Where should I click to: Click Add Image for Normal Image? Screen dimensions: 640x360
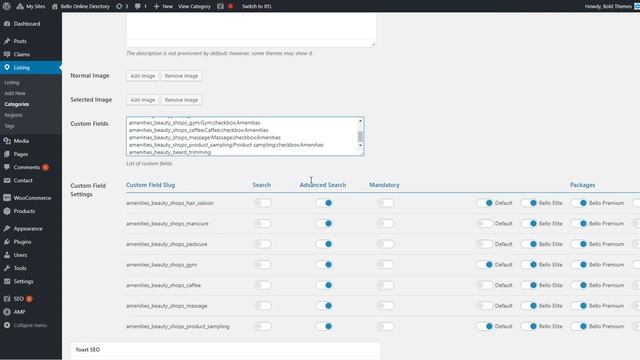(142, 76)
